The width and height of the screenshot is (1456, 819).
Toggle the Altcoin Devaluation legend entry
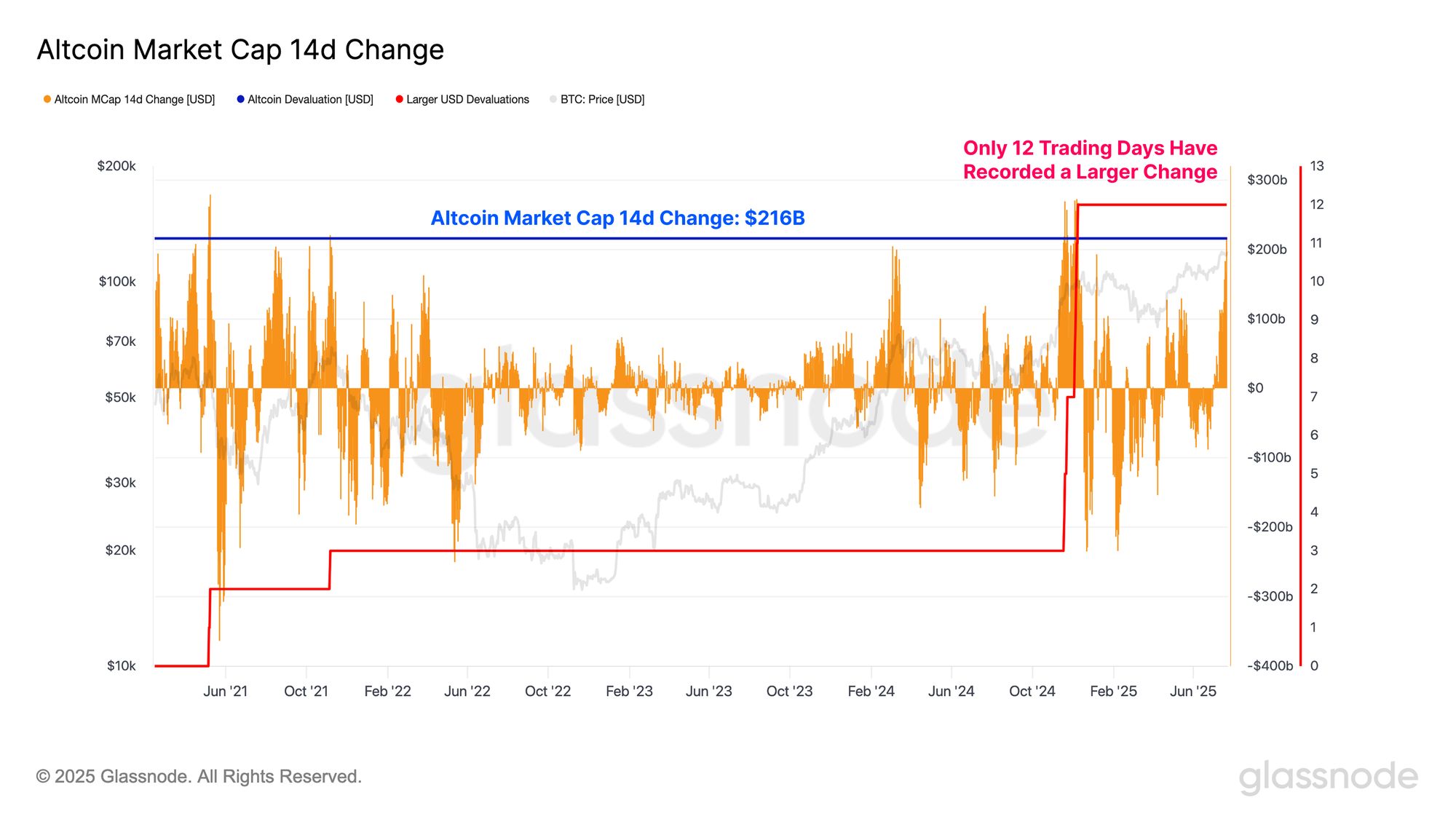click(305, 100)
